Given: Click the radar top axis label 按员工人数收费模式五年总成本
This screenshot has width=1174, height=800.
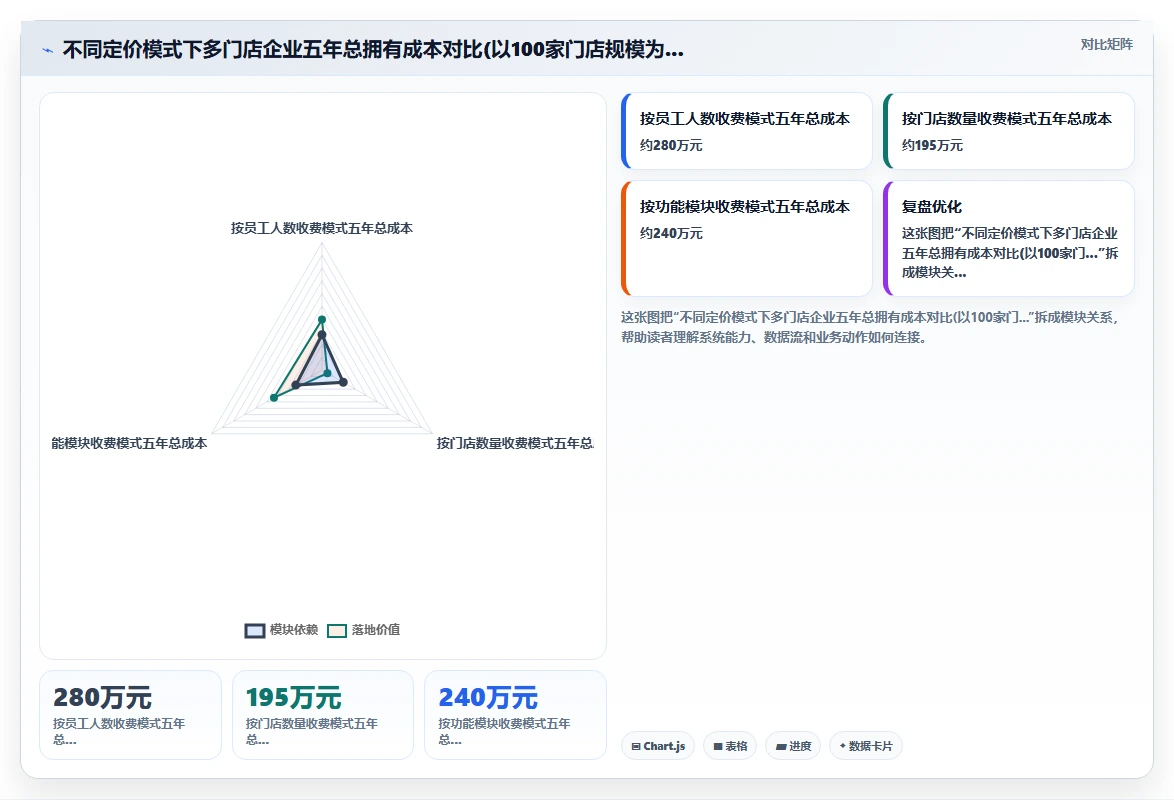Looking at the screenshot, I should (322, 228).
